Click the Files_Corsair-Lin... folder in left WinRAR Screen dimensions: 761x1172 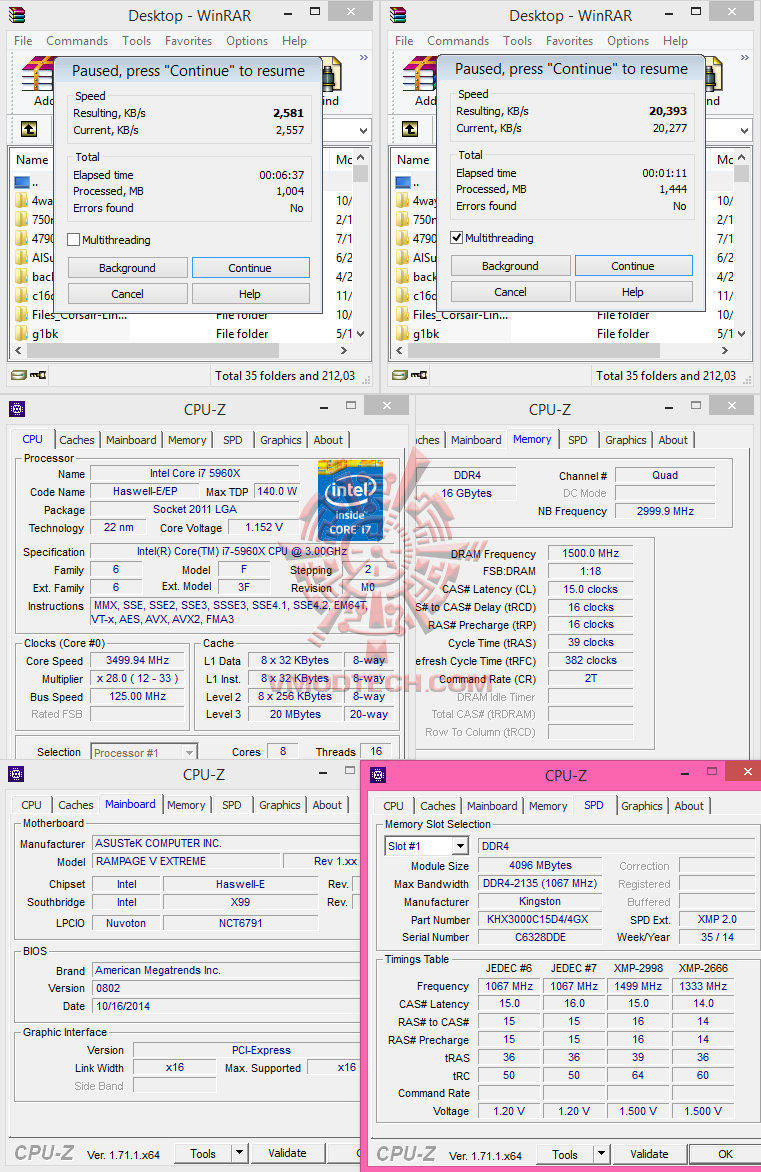pyautogui.click(x=79, y=315)
